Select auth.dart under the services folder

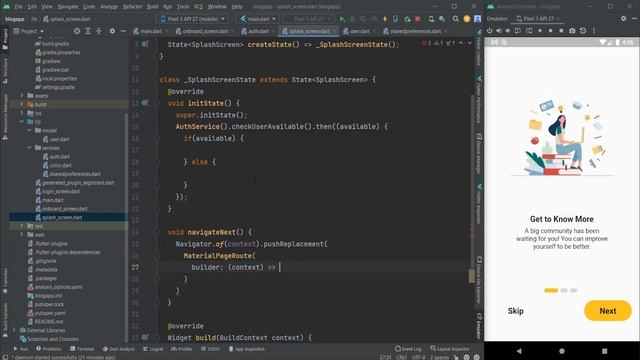(60, 157)
